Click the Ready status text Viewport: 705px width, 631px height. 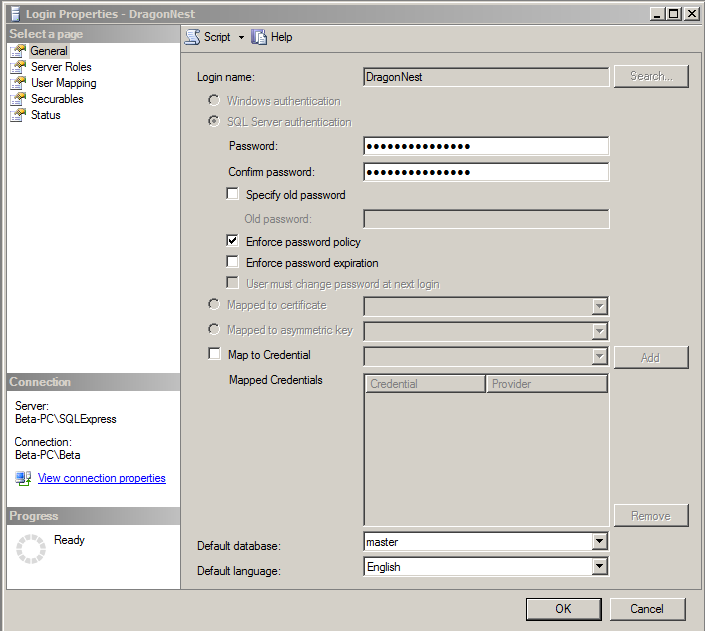[x=69, y=540]
